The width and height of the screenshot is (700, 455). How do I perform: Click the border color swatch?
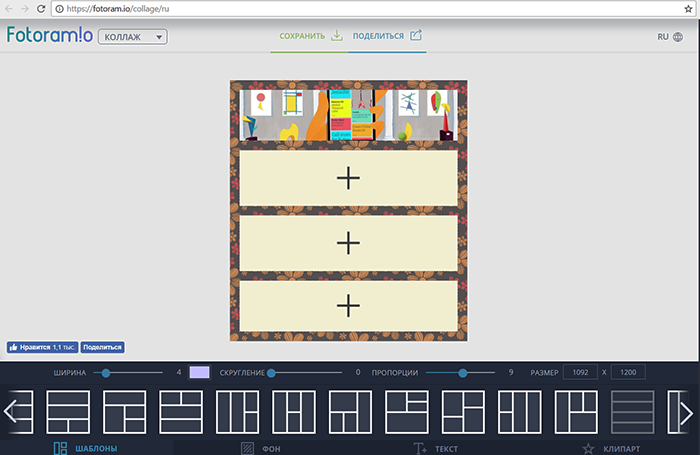(x=199, y=372)
